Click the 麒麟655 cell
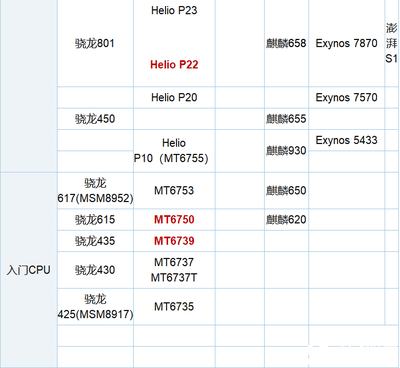Screen dimensions: 400x368 (x=286, y=119)
